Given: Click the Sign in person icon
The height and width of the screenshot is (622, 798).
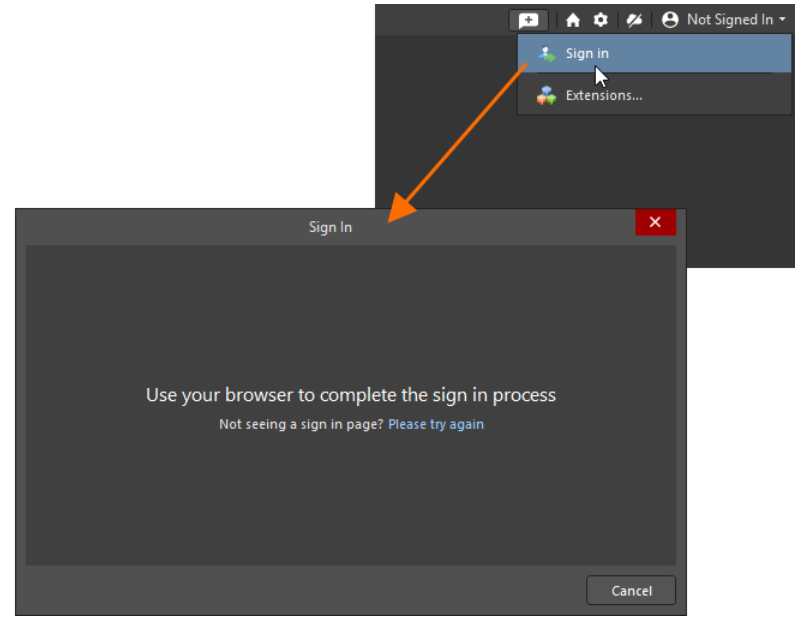Looking at the screenshot, I should [546, 54].
